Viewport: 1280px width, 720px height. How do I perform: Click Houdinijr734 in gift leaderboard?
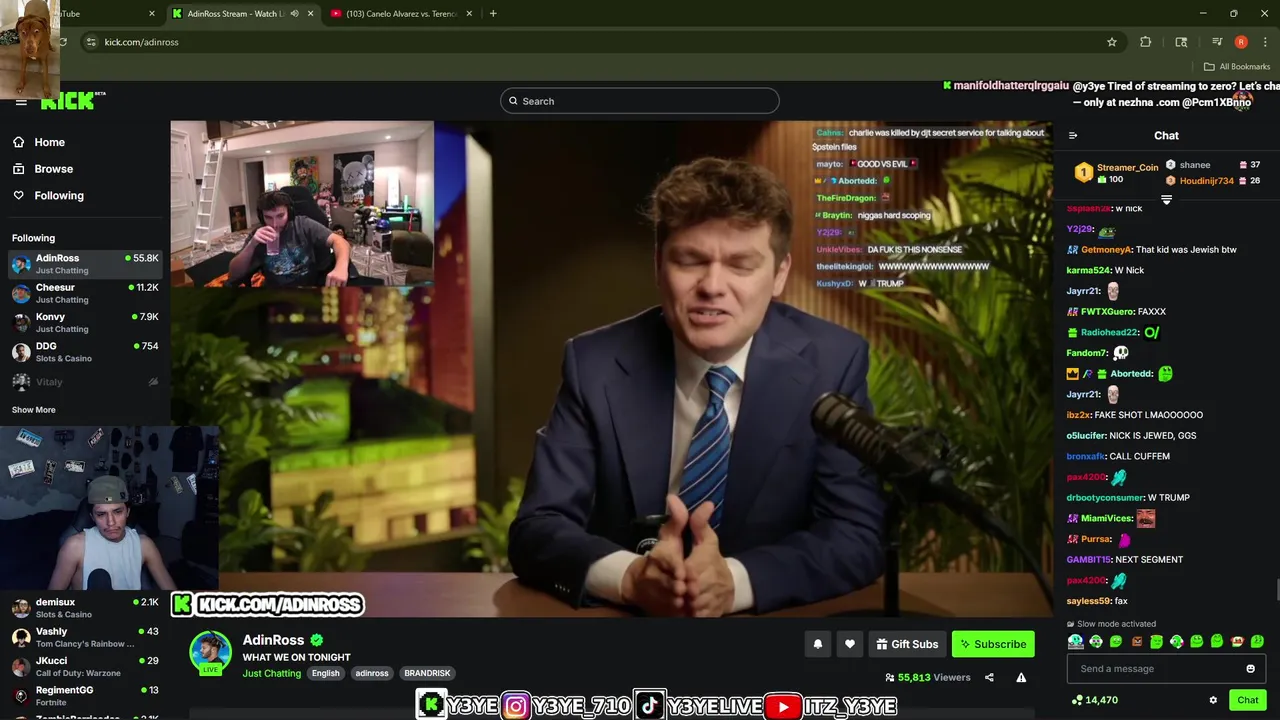1207,181
